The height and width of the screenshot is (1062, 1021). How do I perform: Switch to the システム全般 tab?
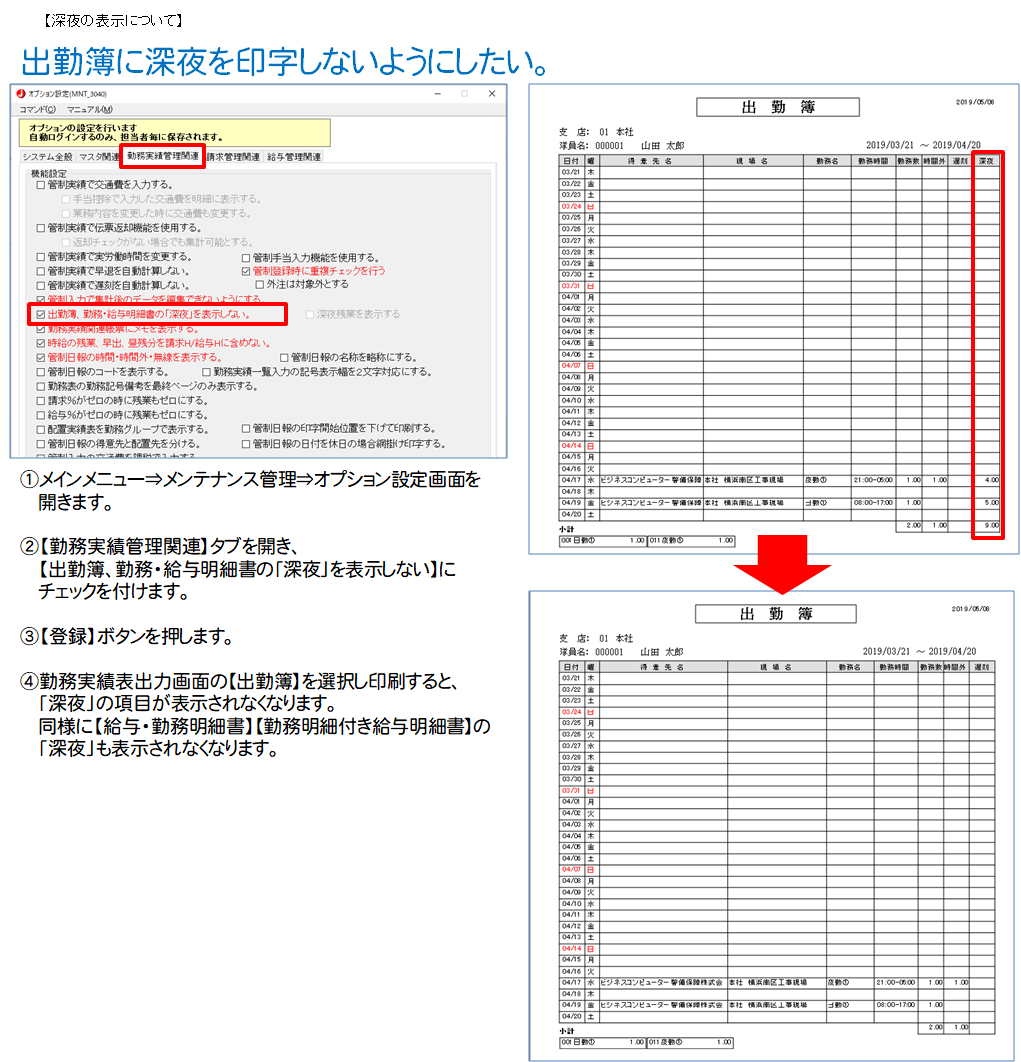47,157
